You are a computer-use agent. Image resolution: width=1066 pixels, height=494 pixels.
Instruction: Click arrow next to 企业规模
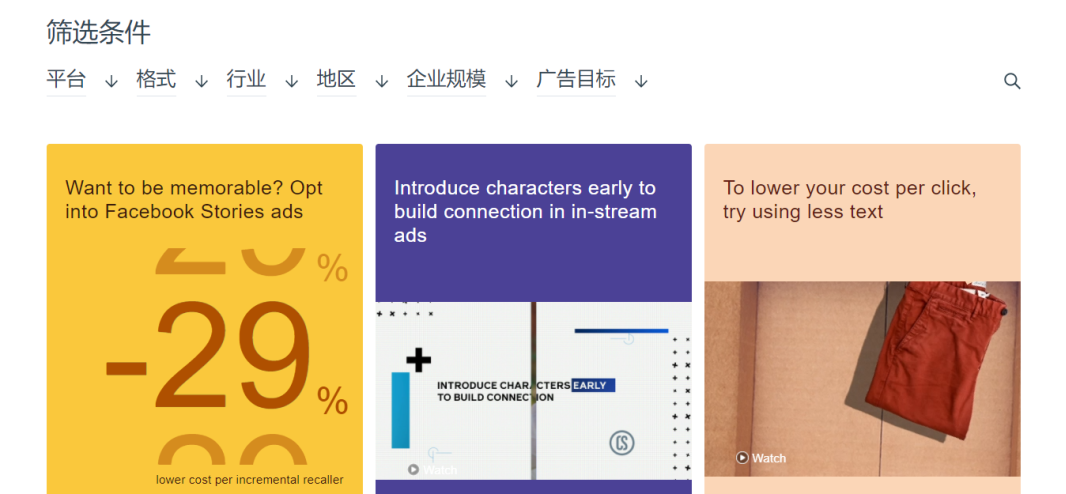point(512,82)
